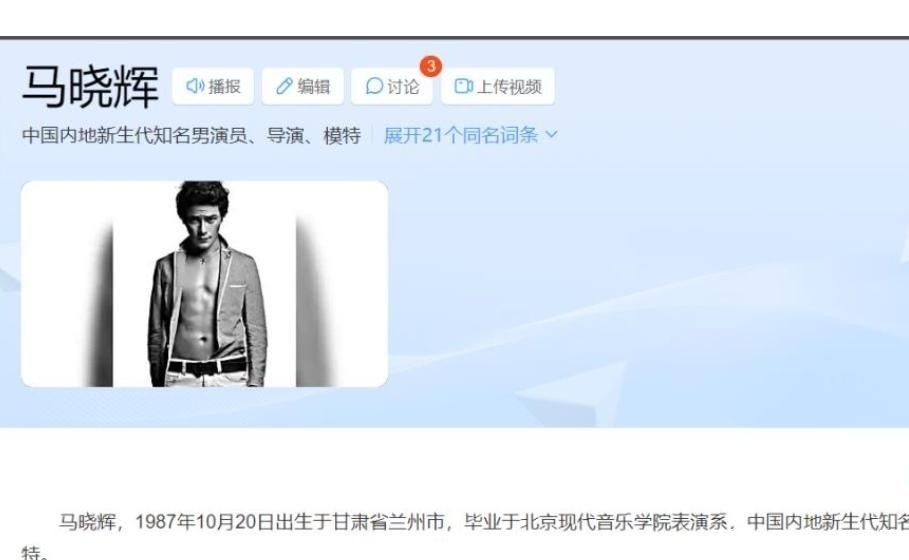Screen dimensions: 909x560
Task: Click the video camera icon for 上传视频
Action: (x=464, y=86)
